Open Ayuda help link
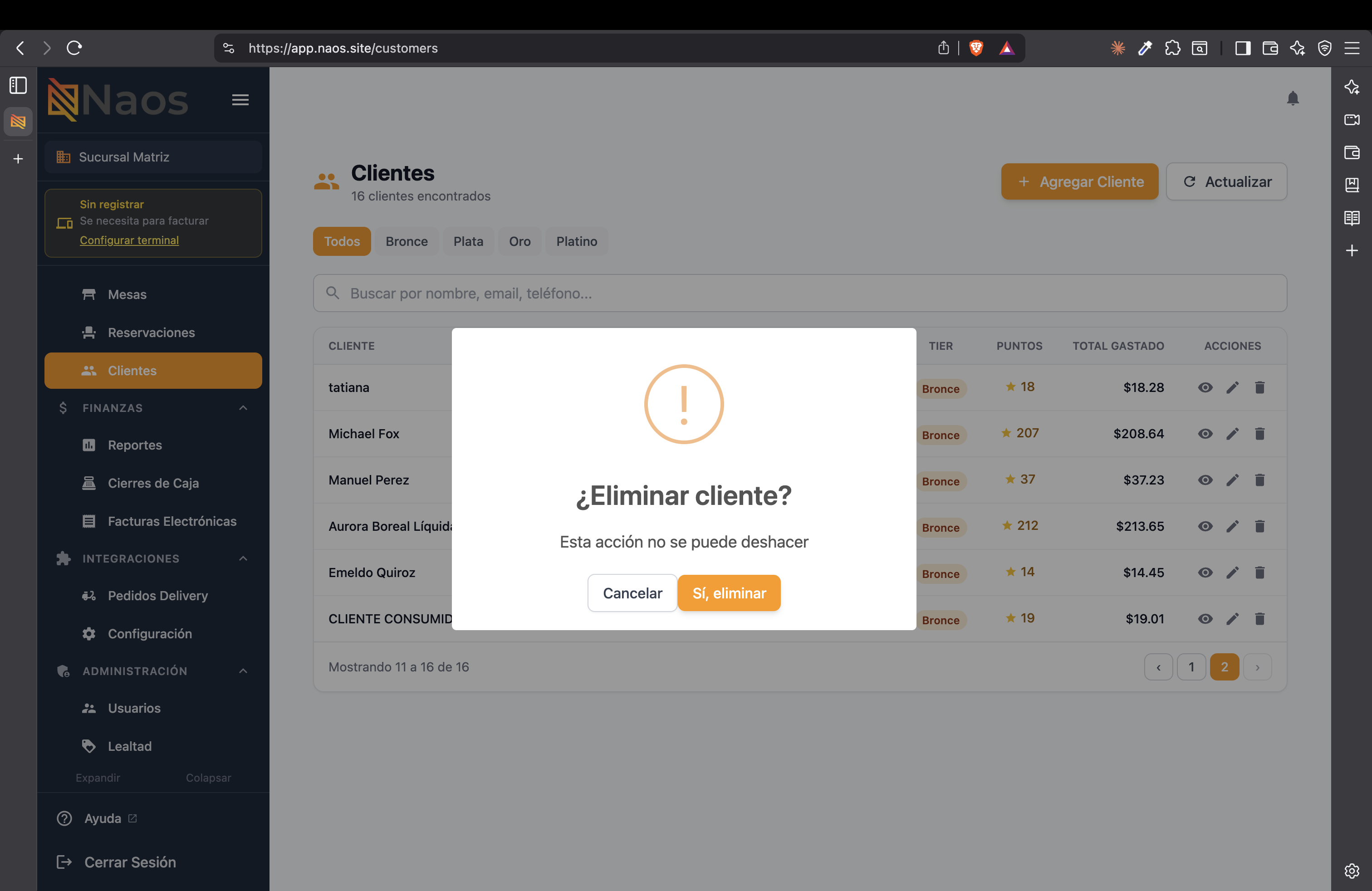This screenshot has height=891, width=1372. pos(103,818)
